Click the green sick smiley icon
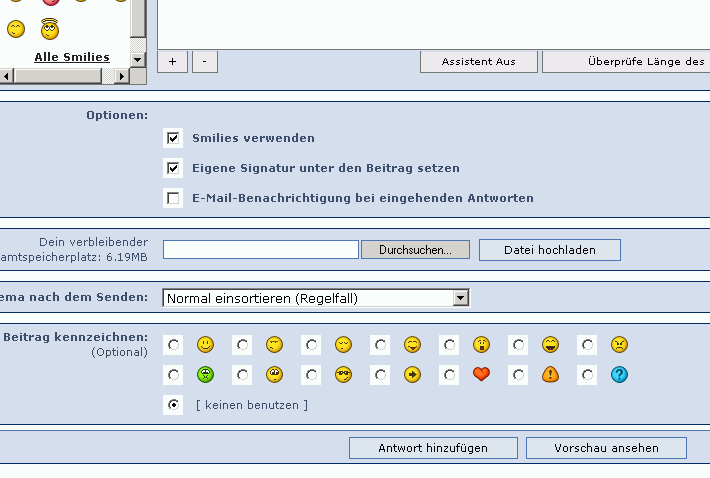This screenshot has width=710, height=478. point(205,375)
